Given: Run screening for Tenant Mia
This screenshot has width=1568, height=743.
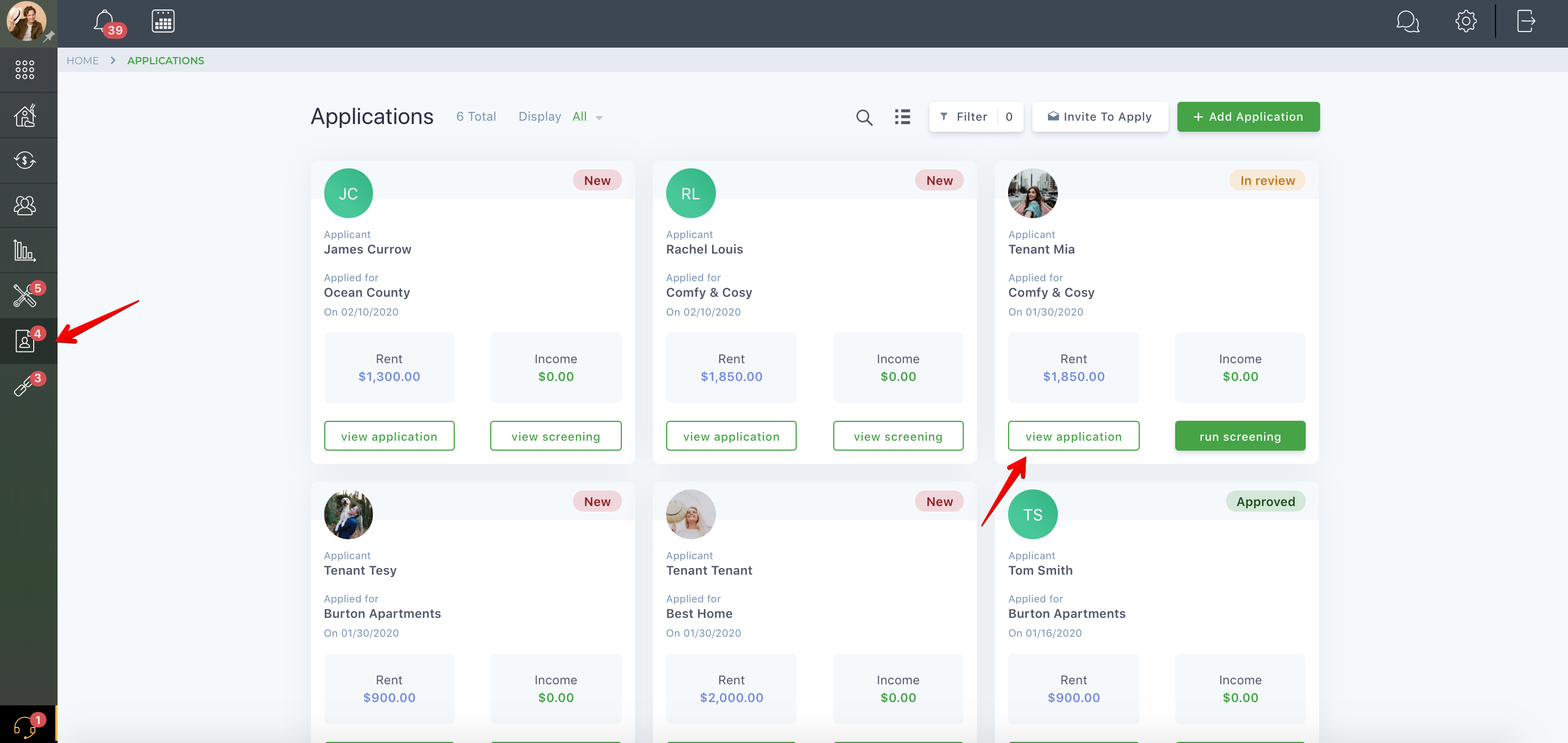Looking at the screenshot, I should click(x=1240, y=436).
